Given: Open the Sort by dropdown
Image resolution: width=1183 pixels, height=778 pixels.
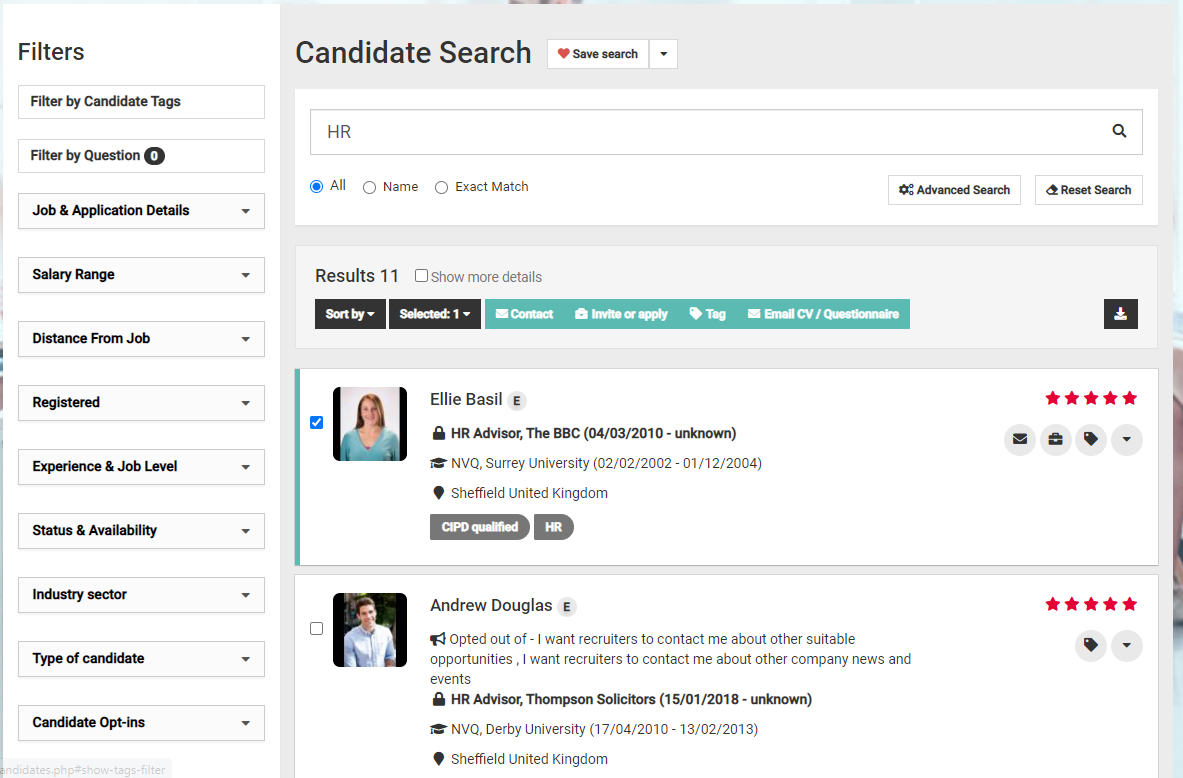Looking at the screenshot, I should (350, 314).
